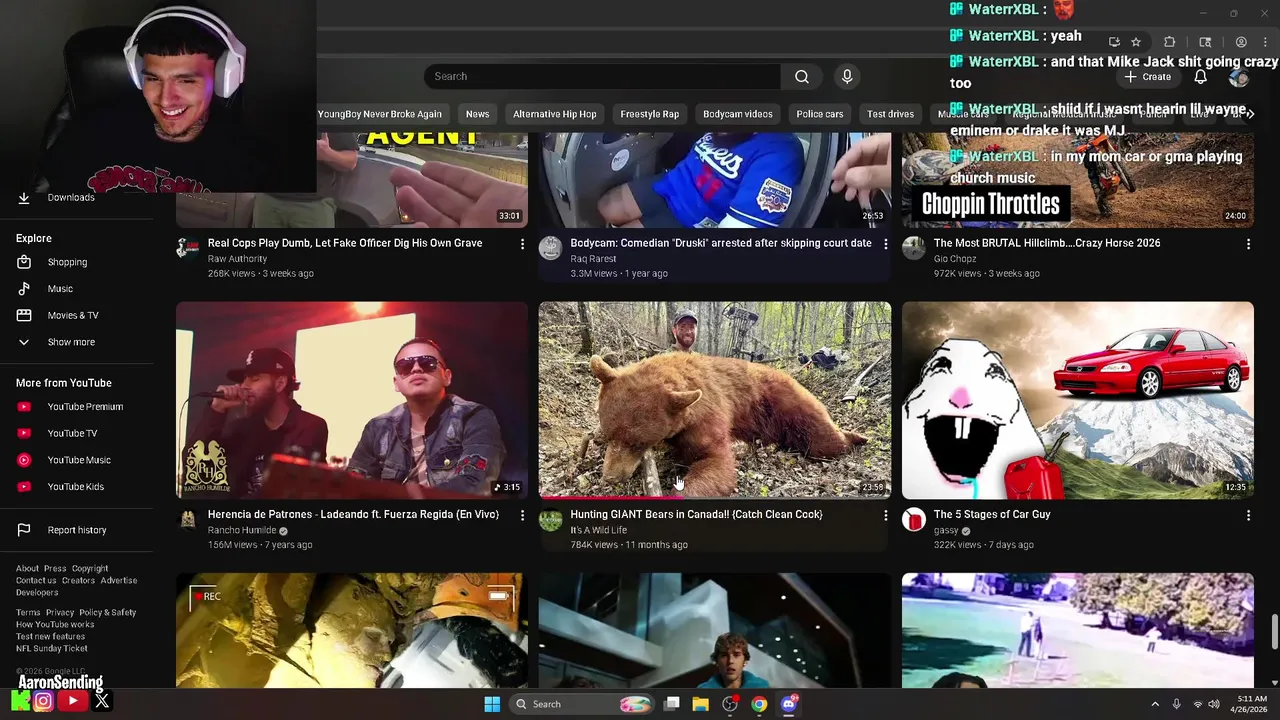1280x720 pixels.
Task: Click the Windows taskbar search box
Action: tap(583, 704)
